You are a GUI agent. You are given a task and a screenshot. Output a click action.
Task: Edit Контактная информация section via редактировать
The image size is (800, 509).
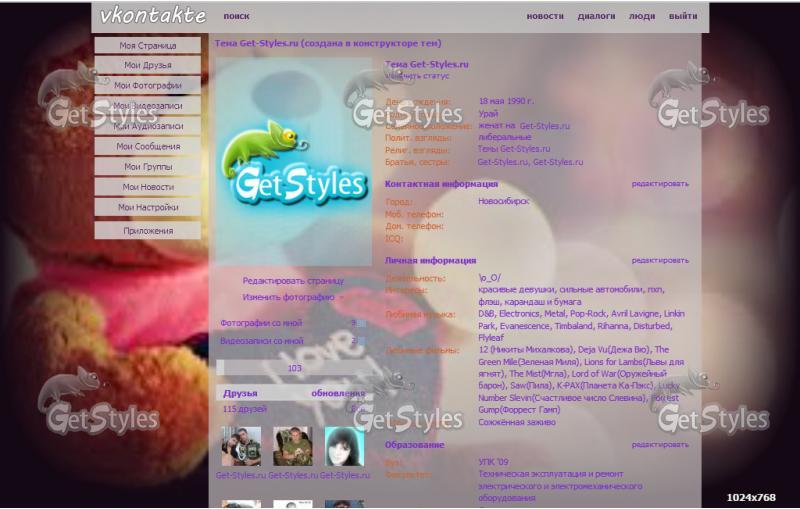(x=660, y=184)
